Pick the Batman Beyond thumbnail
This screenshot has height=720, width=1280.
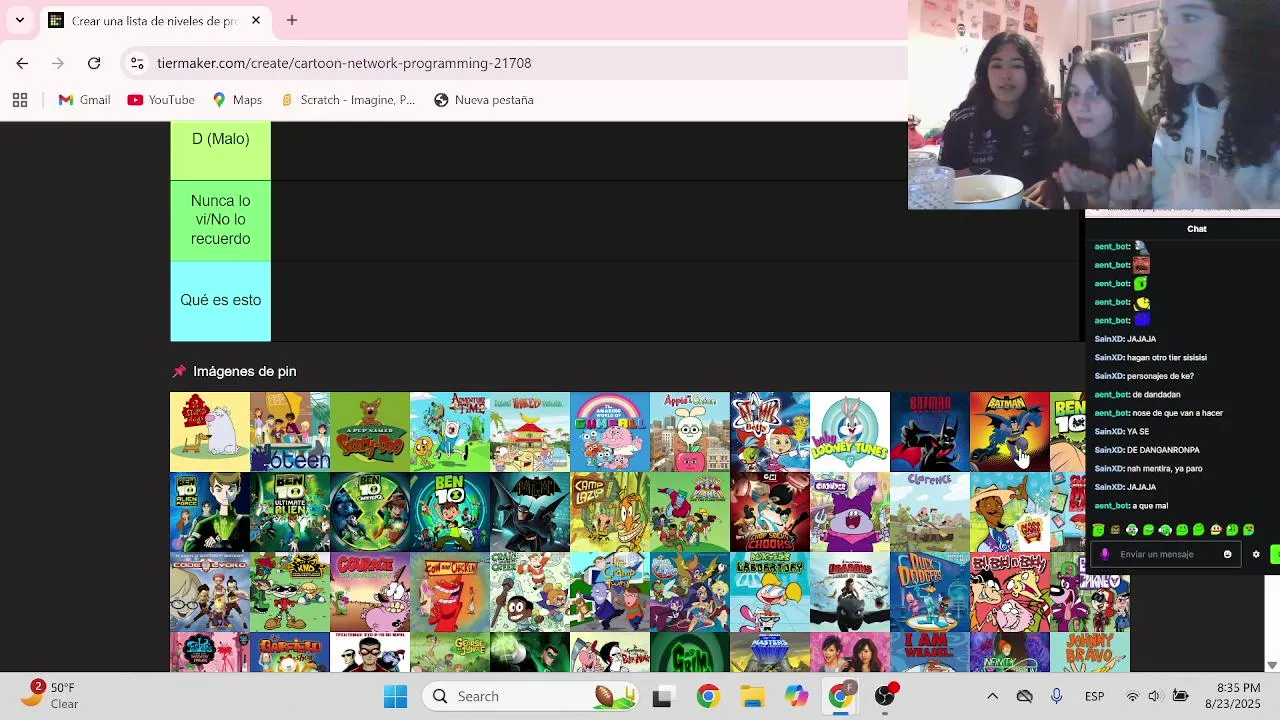point(930,432)
